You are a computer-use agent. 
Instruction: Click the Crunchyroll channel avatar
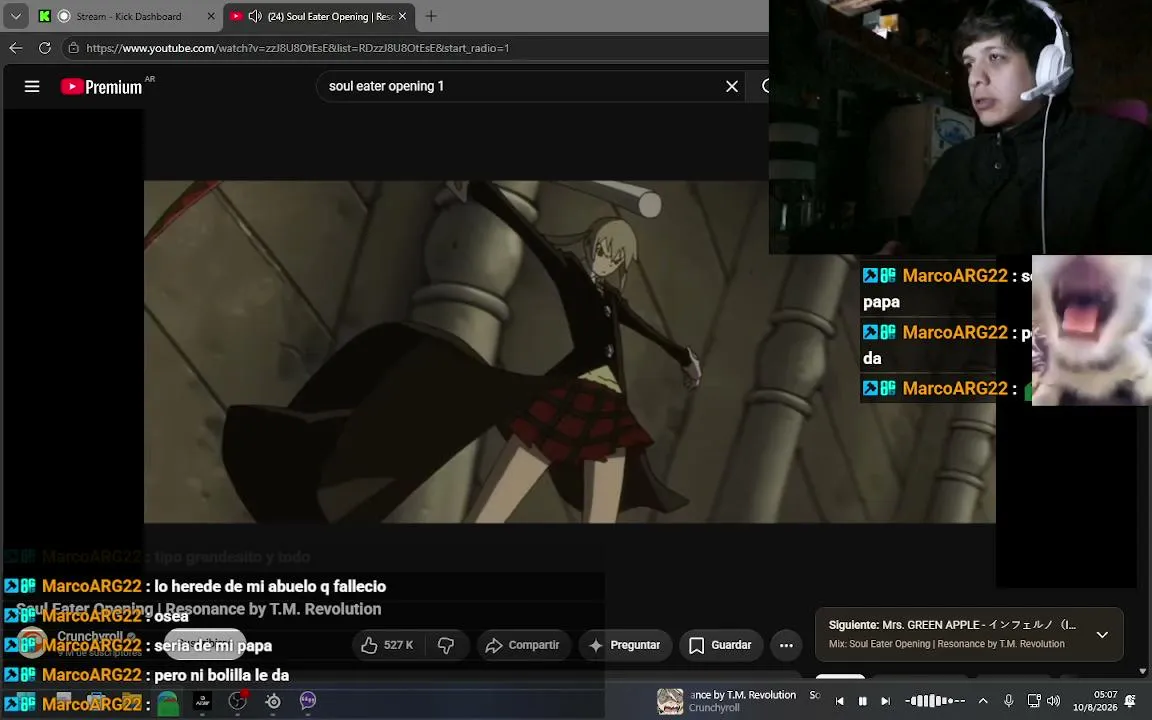pos(31,642)
